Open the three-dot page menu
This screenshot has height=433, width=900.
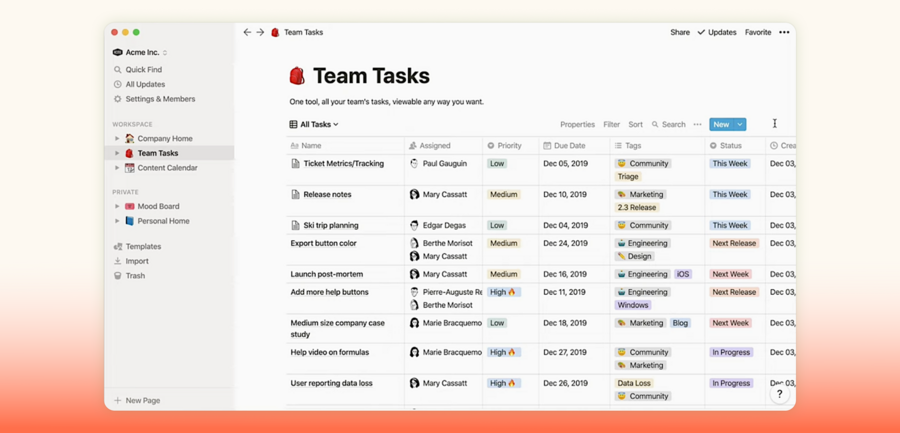point(784,32)
